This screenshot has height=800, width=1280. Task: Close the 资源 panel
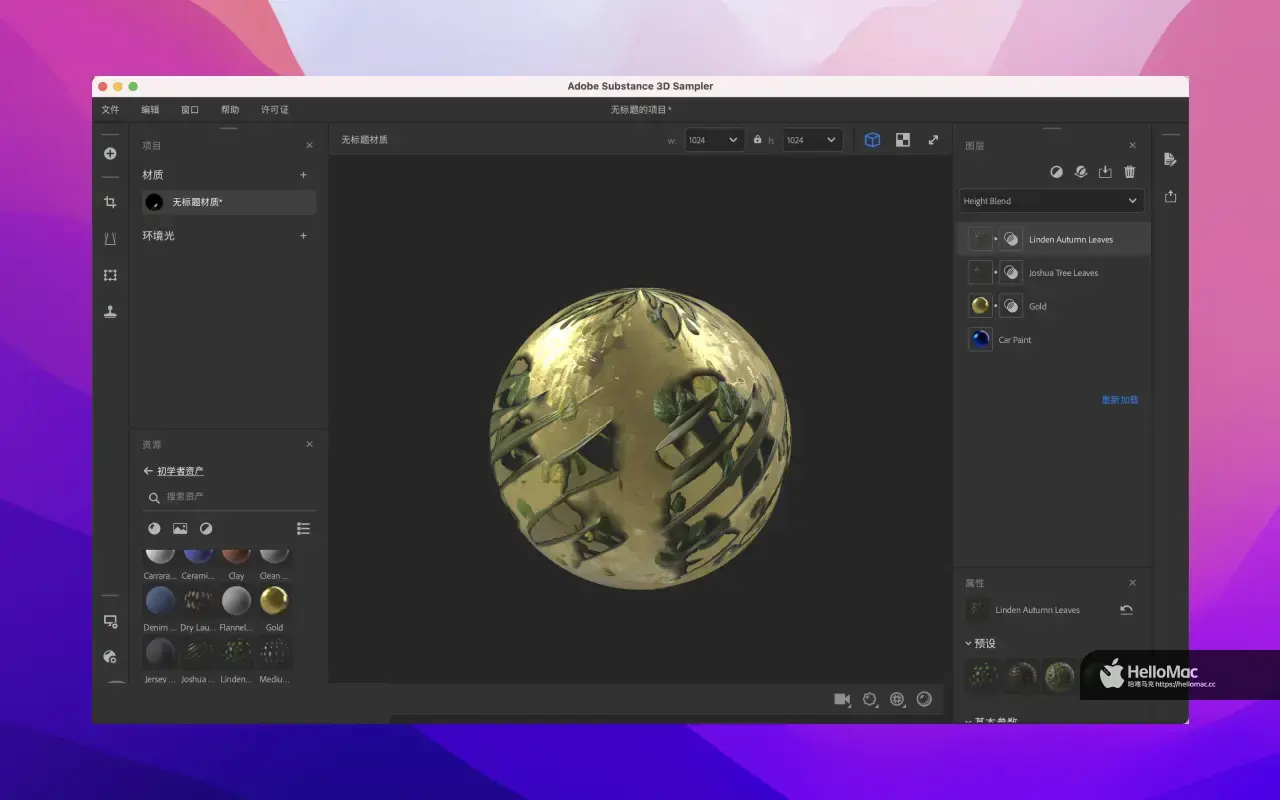(x=309, y=444)
